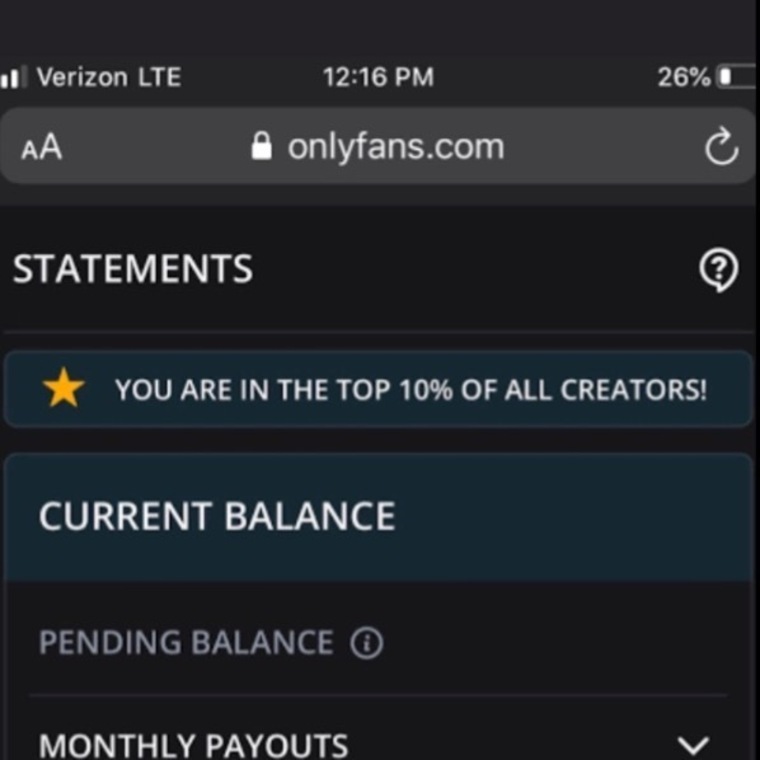Screen dimensions: 760x760
Task: Tap the Verizon LTE carrier label
Action: (108, 77)
